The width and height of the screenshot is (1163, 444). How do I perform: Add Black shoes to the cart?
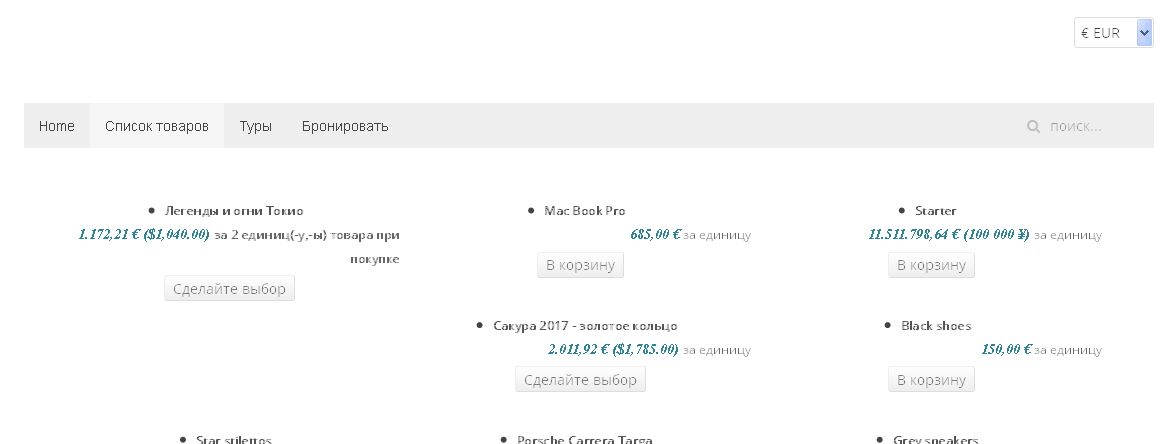click(931, 380)
